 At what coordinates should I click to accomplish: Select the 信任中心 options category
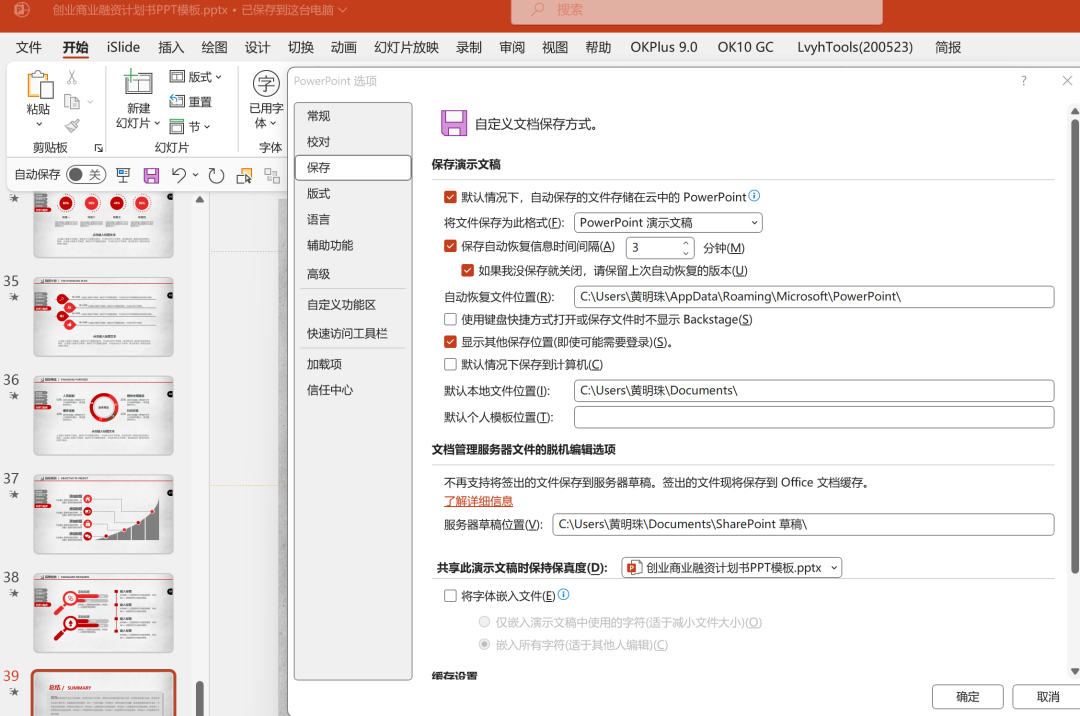click(x=353, y=390)
